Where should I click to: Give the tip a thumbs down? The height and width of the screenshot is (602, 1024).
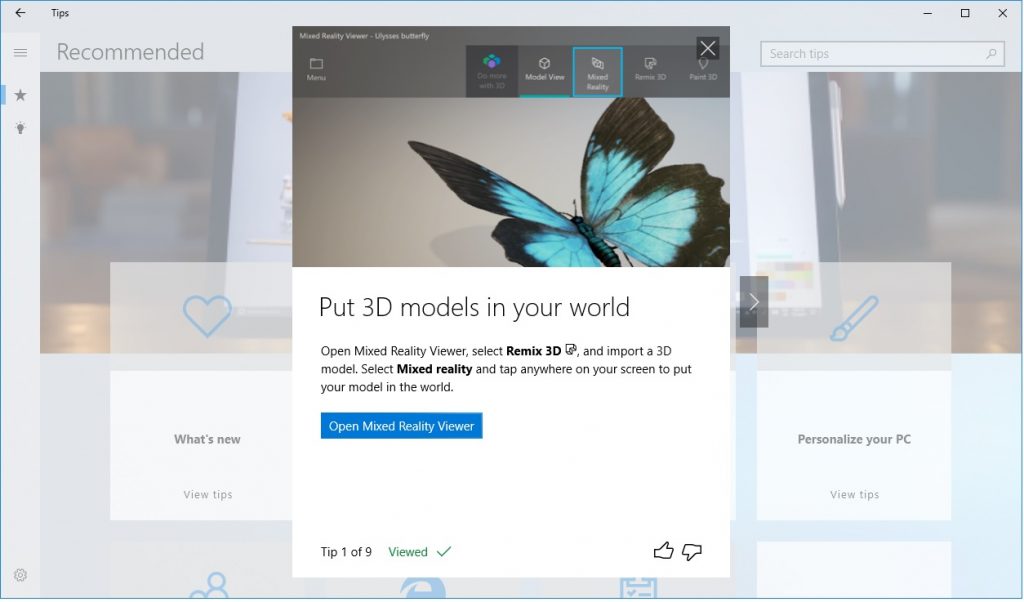tap(692, 552)
